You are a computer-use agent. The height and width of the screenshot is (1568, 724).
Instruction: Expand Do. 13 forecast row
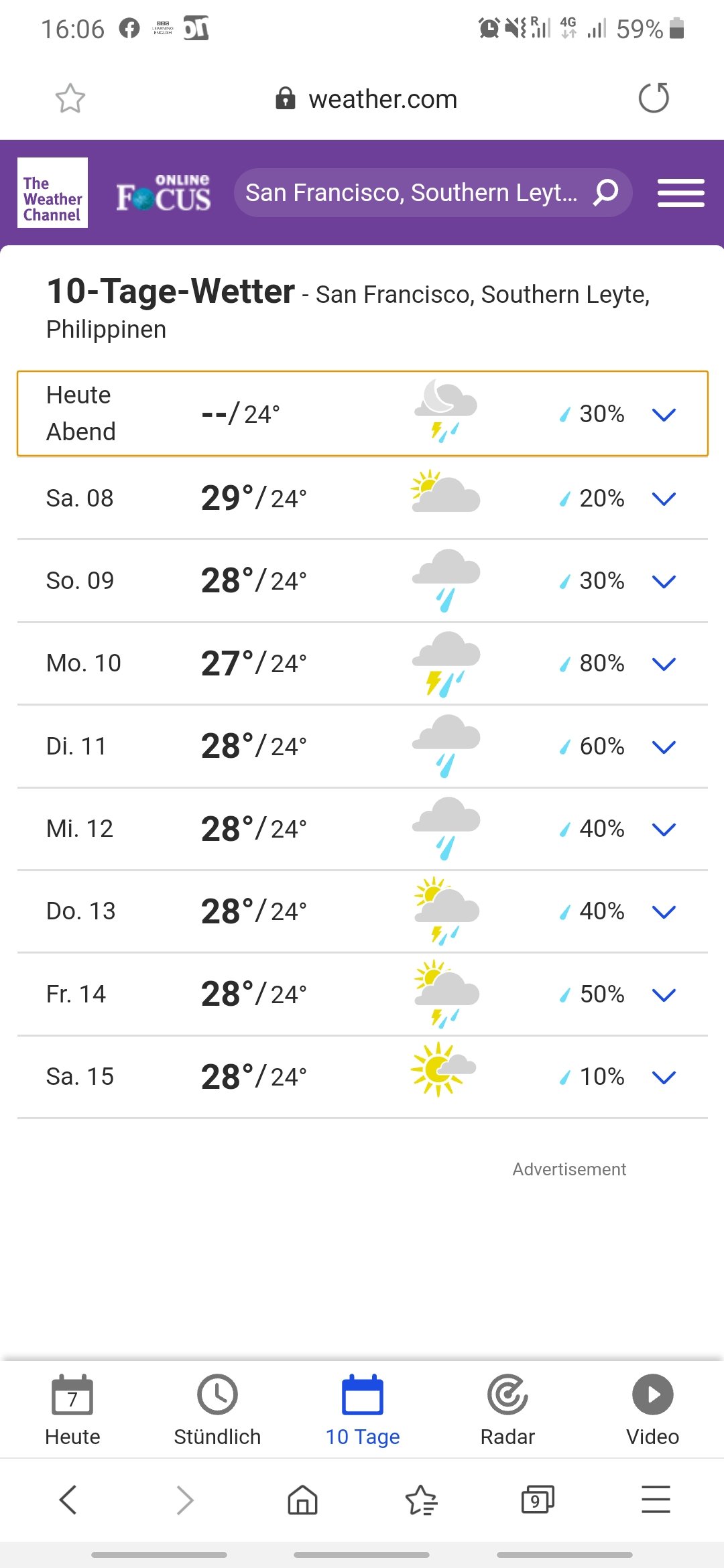tap(664, 912)
